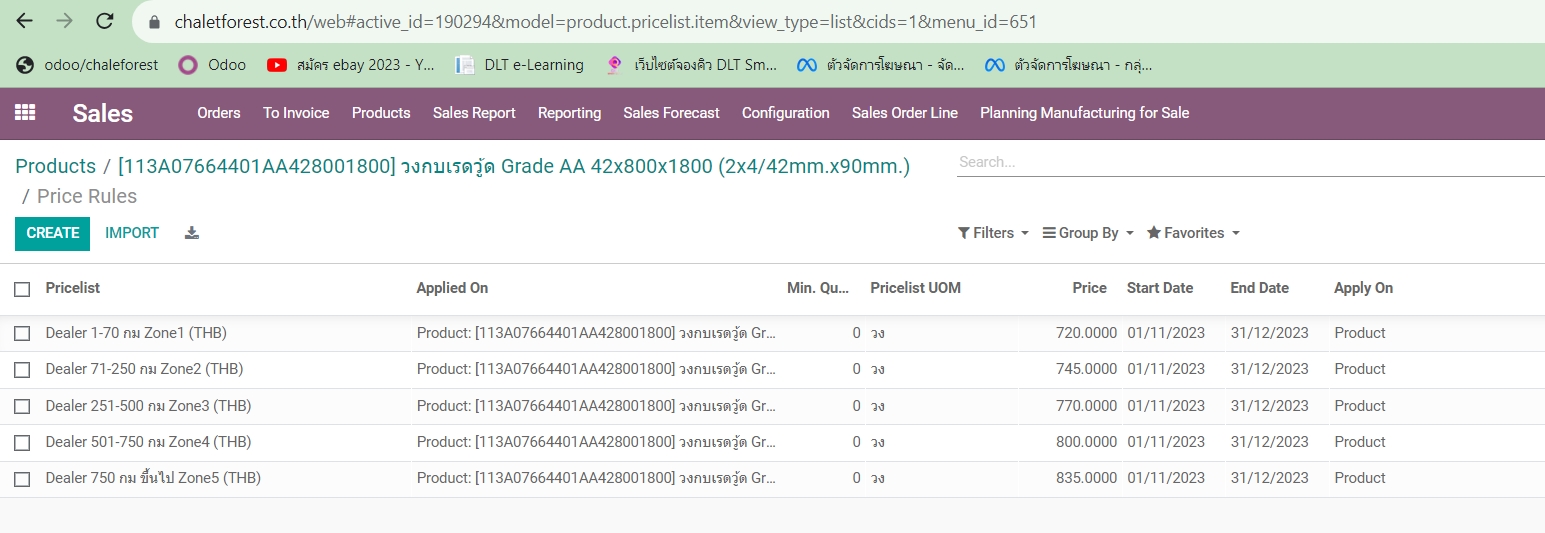Check the Dealer 1-70 Zone1 row checkbox
The image size is (1545, 533).
click(22, 333)
